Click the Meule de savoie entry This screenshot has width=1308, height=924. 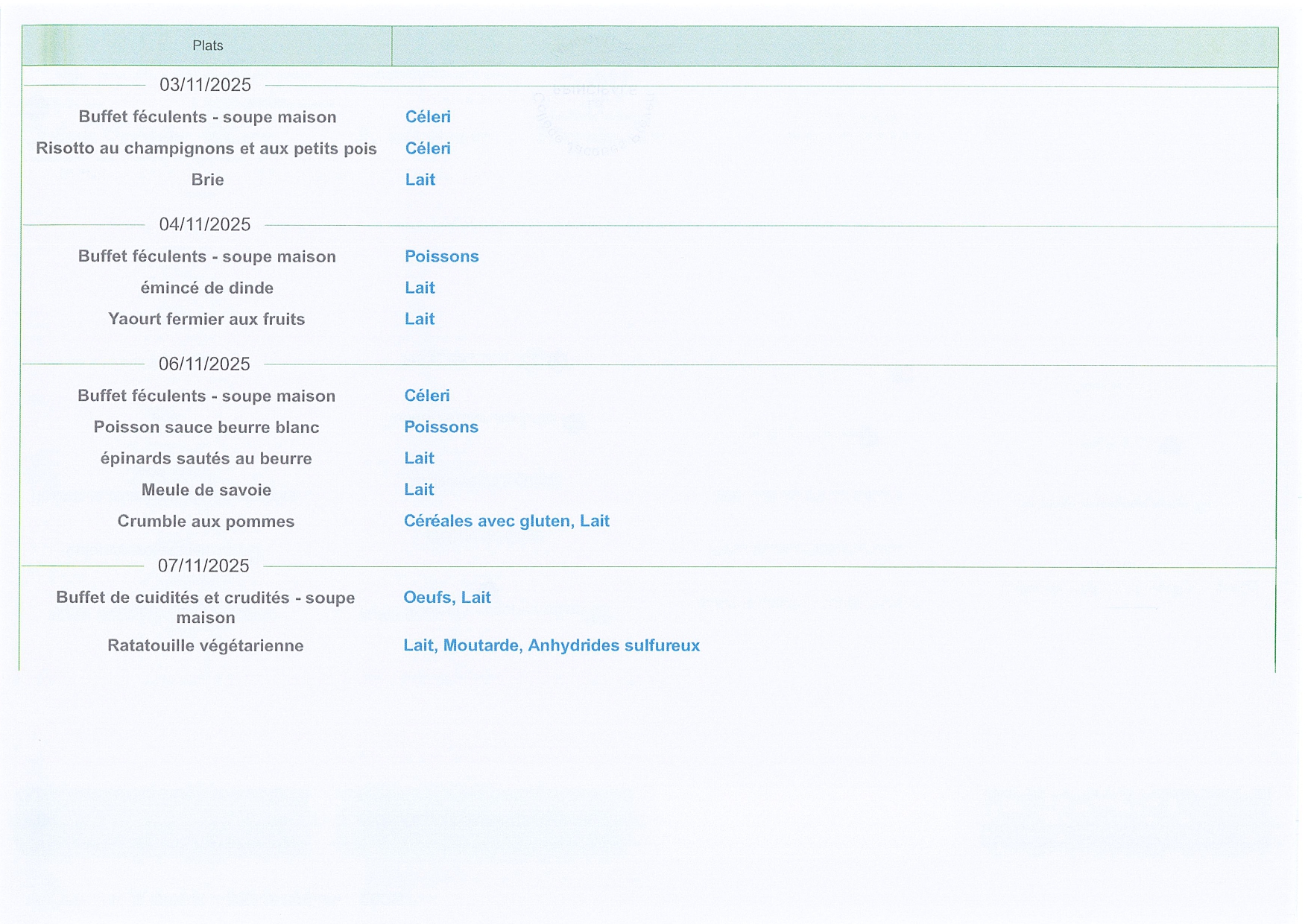tap(206, 490)
